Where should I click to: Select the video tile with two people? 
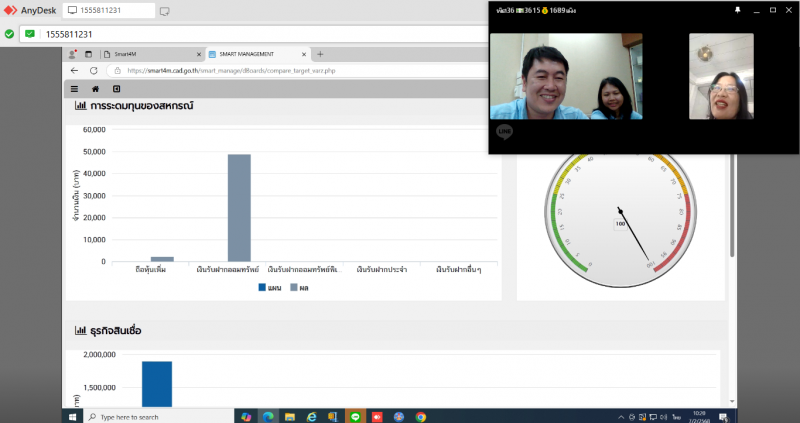566,77
